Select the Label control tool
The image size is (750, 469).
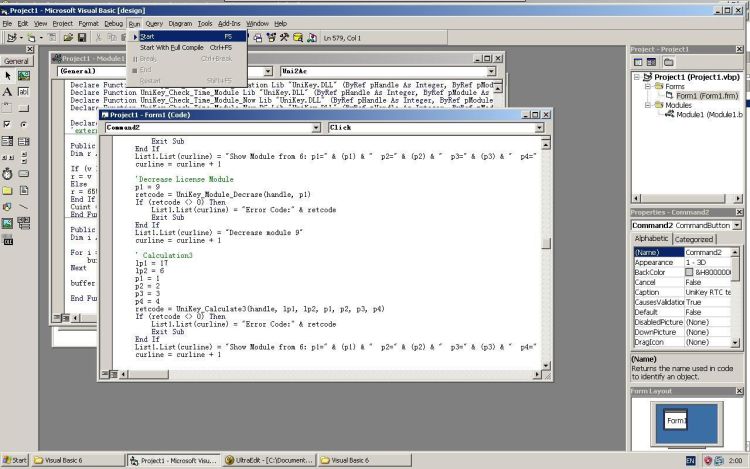(x=7, y=92)
